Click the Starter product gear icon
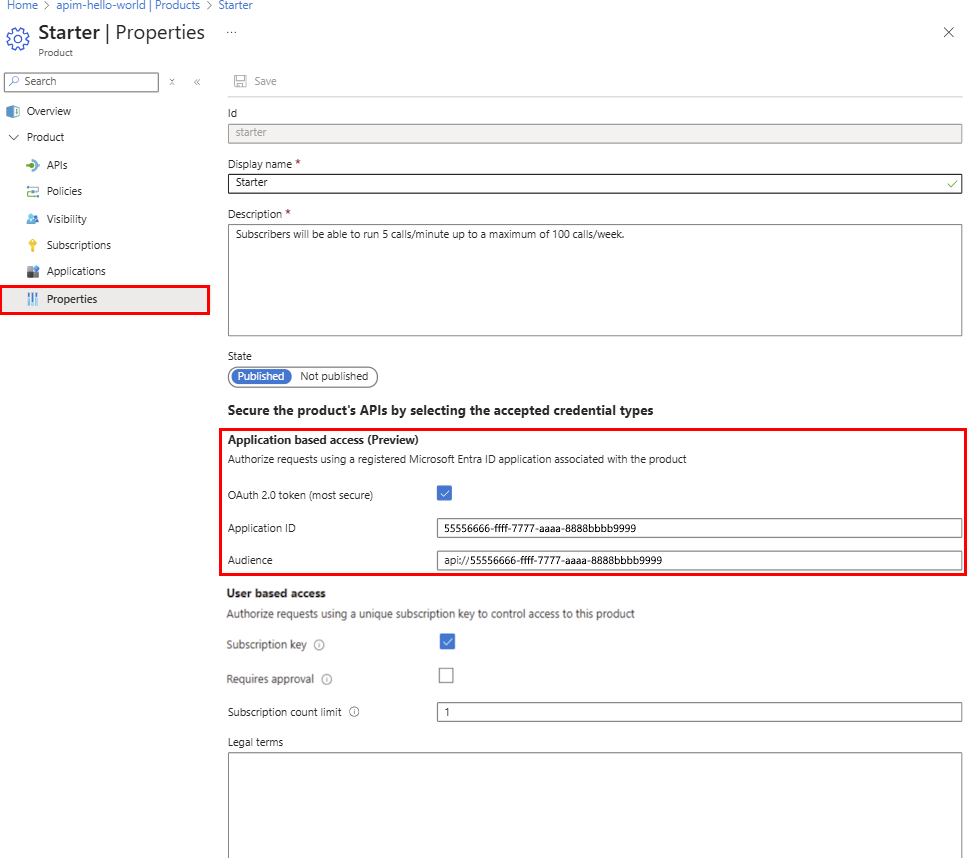This screenshot has width=969, height=858. pos(17,36)
